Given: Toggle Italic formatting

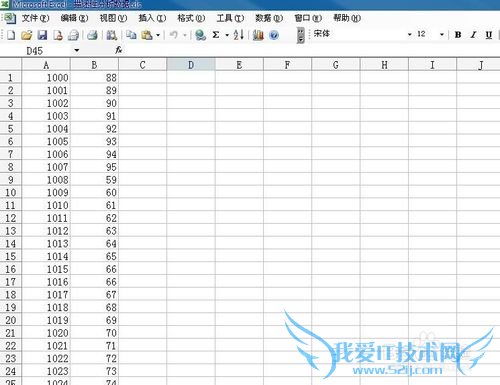Looking at the screenshot, I should tap(473, 35).
